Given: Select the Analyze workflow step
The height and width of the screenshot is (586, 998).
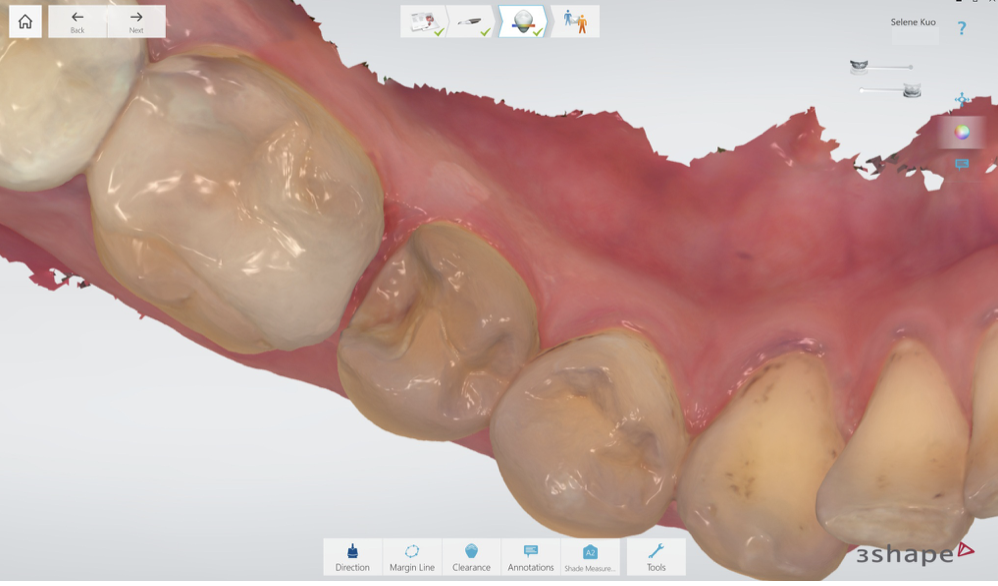Looking at the screenshot, I should [x=523, y=21].
